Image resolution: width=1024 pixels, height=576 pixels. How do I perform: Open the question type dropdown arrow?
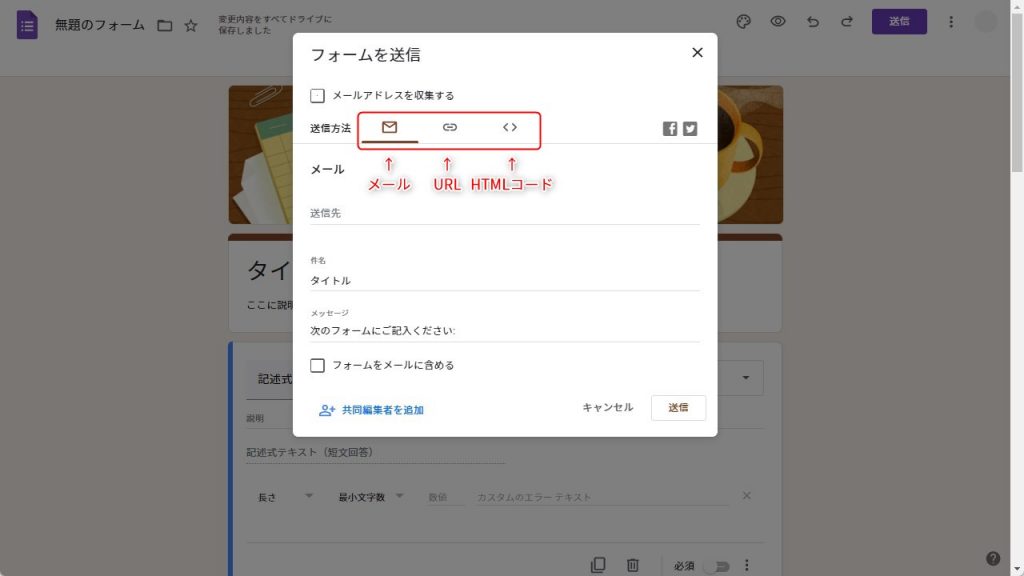[x=746, y=377]
